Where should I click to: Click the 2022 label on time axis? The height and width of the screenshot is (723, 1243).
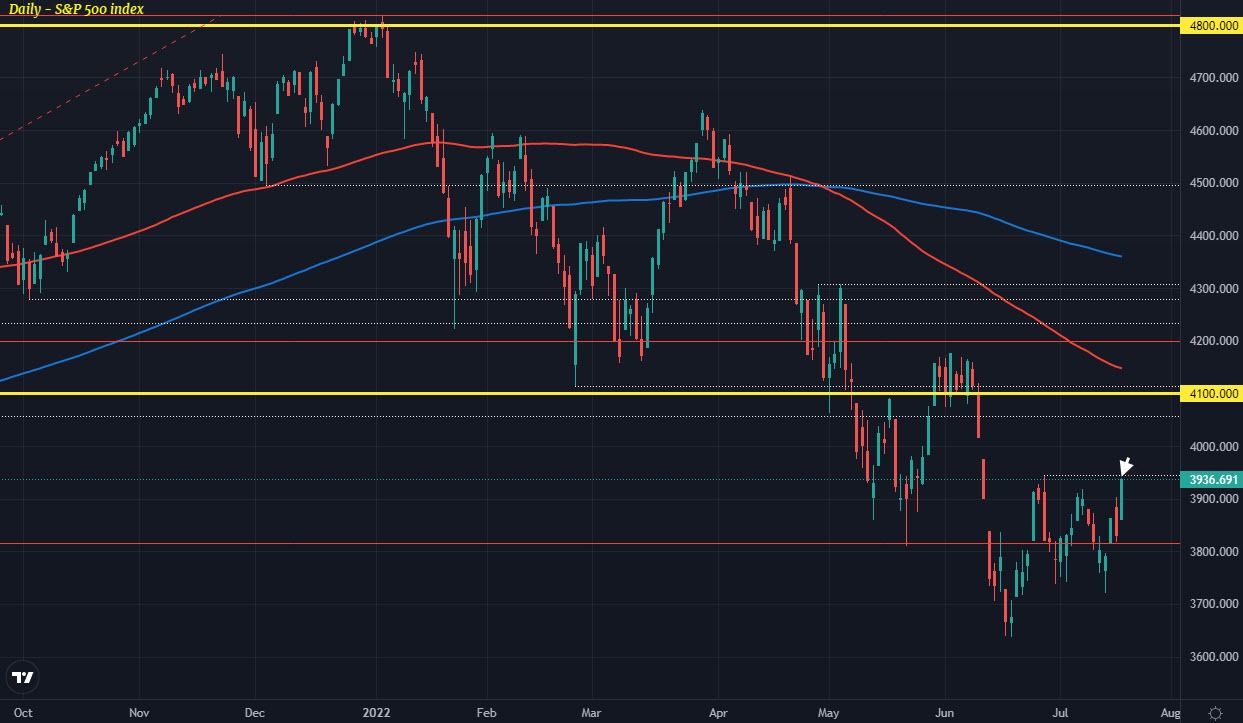[377, 713]
